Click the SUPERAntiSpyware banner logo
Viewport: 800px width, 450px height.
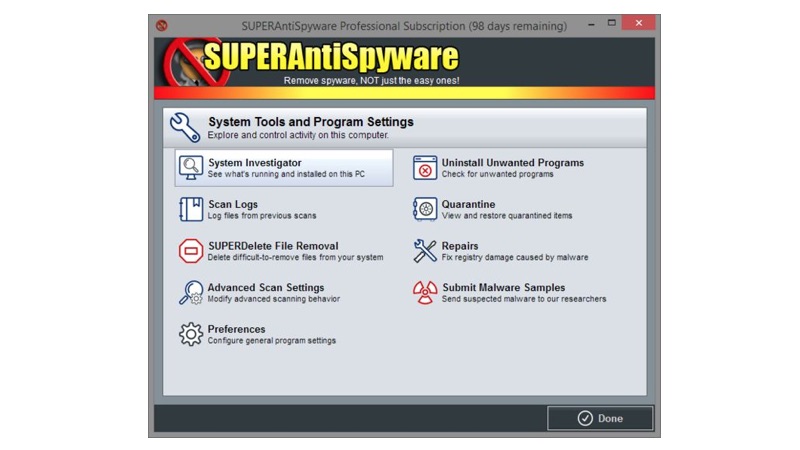click(310, 62)
